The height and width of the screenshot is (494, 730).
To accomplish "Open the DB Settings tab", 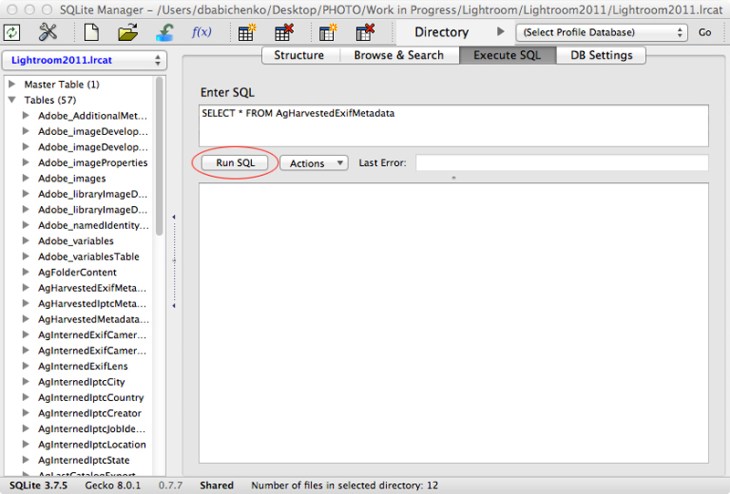I will pos(601,55).
